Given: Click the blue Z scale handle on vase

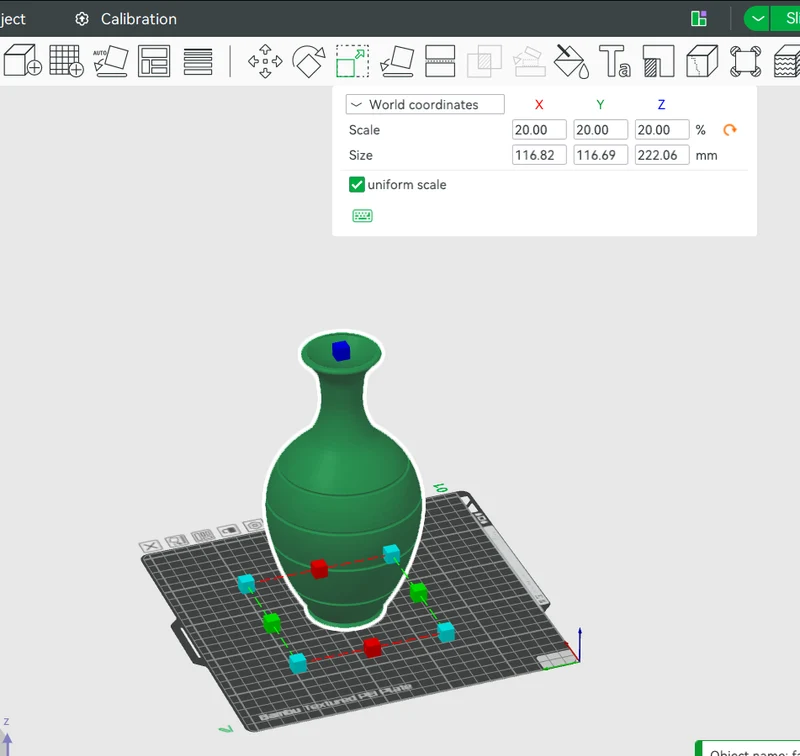Looking at the screenshot, I should pos(341,350).
